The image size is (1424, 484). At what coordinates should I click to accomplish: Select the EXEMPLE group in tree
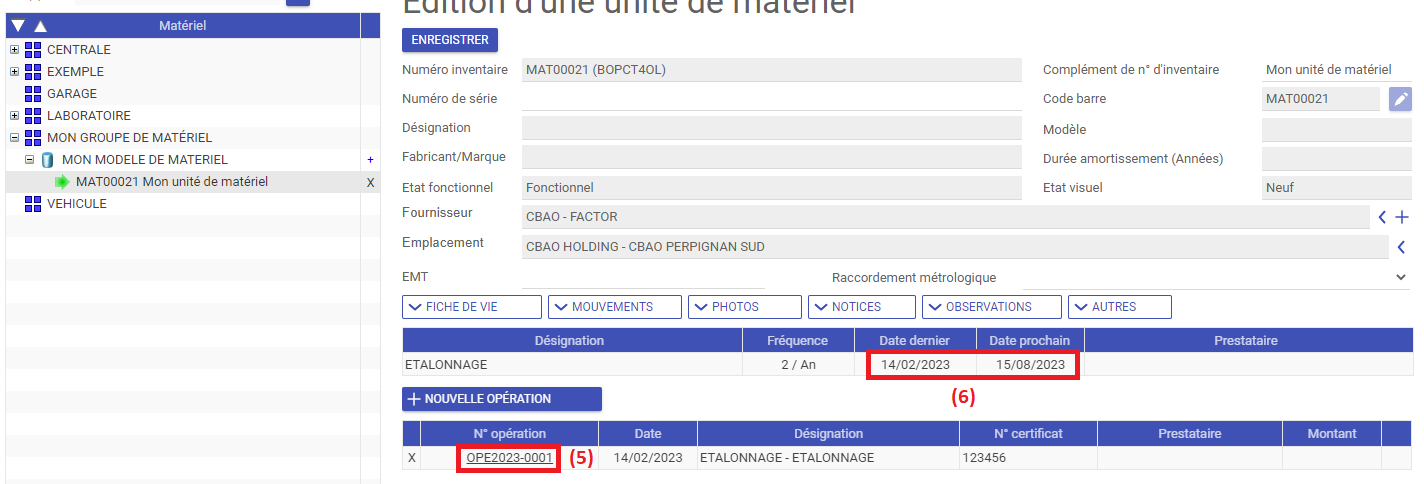pyautogui.click(x=75, y=72)
